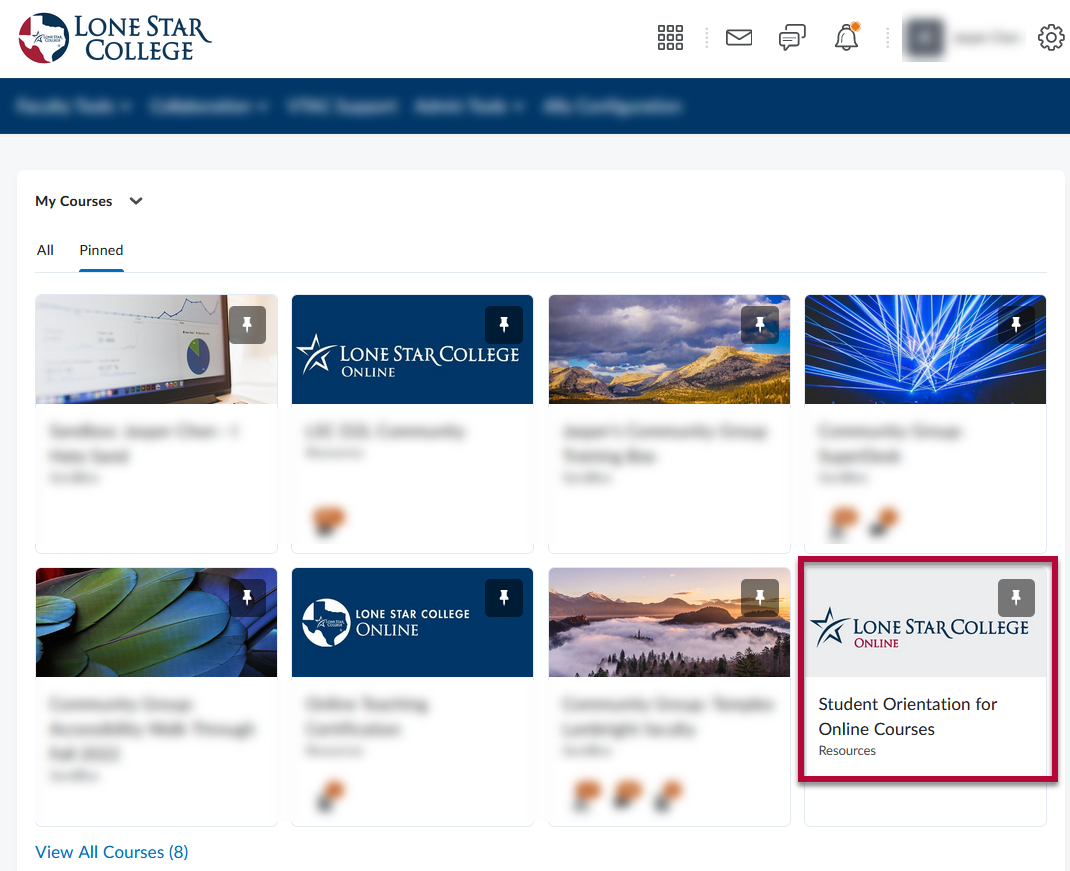The width and height of the screenshot is (1070, 871).
Task: Expand the My Courses dropdown chevron
Action: [x=136, y=201]
